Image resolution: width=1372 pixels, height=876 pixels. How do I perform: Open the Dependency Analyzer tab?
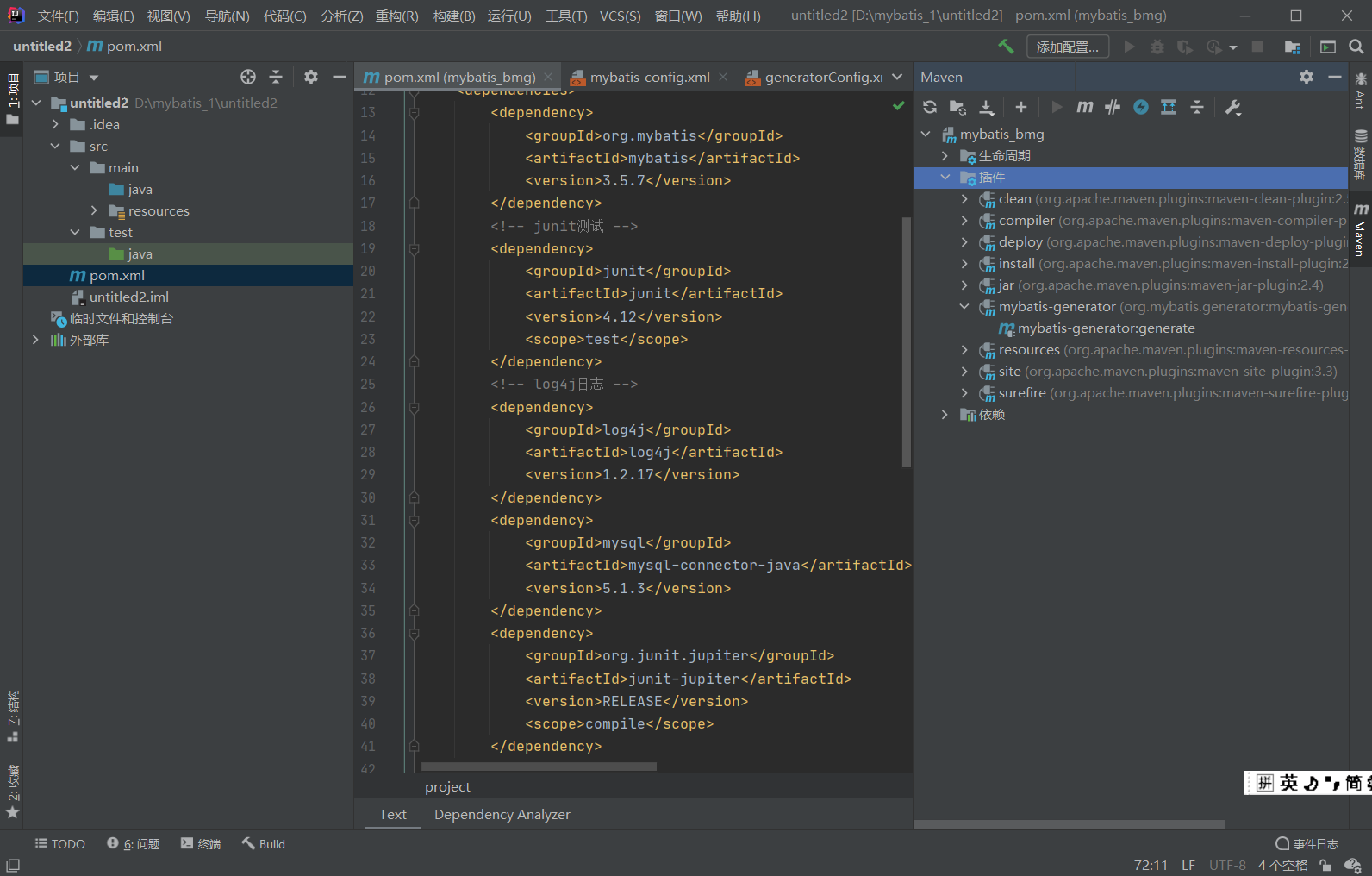(x=502, y=815)
